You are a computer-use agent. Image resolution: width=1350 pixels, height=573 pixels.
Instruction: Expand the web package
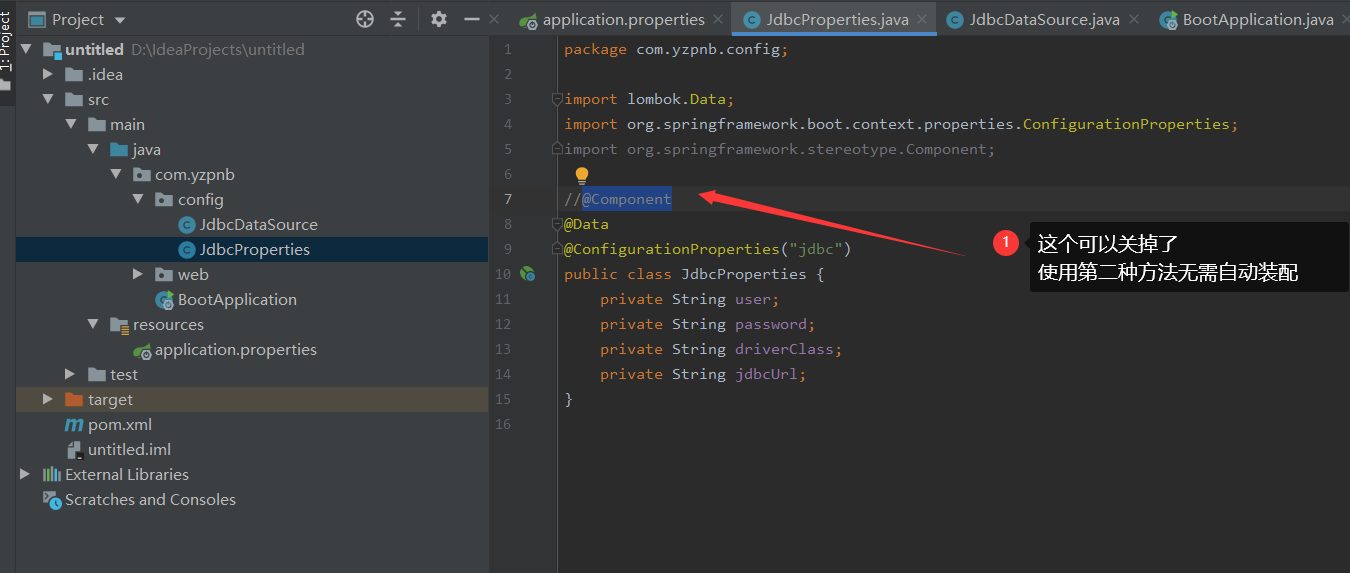139,274
